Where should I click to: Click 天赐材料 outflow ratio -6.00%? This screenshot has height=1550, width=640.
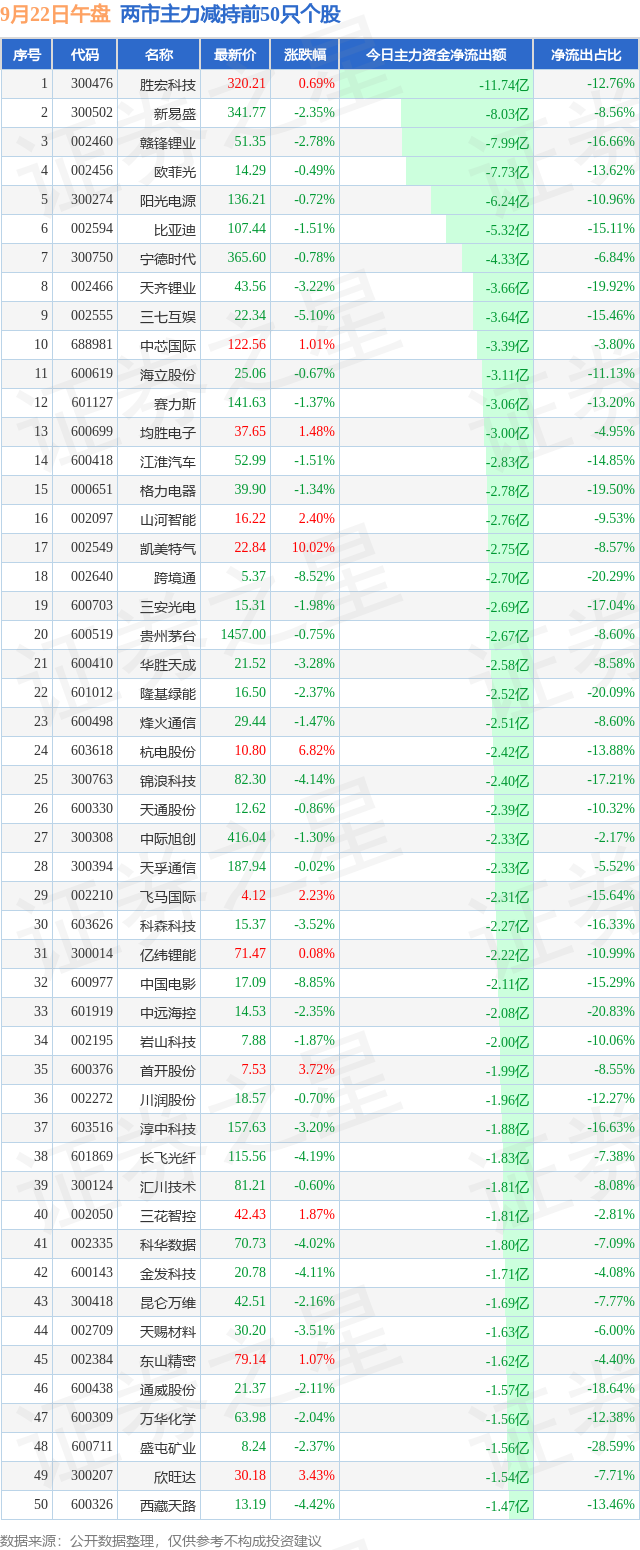(614, 1331)
